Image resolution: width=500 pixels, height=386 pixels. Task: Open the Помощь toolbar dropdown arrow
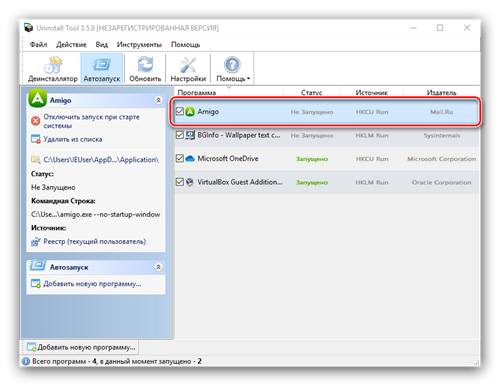[x=248, y=79]
